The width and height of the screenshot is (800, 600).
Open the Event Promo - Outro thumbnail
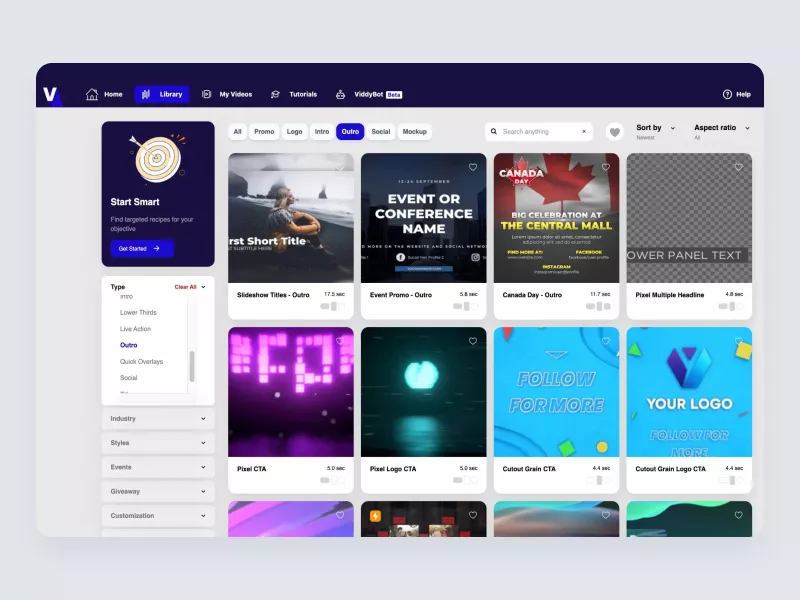pyautogui.click(x=423, y=218)
